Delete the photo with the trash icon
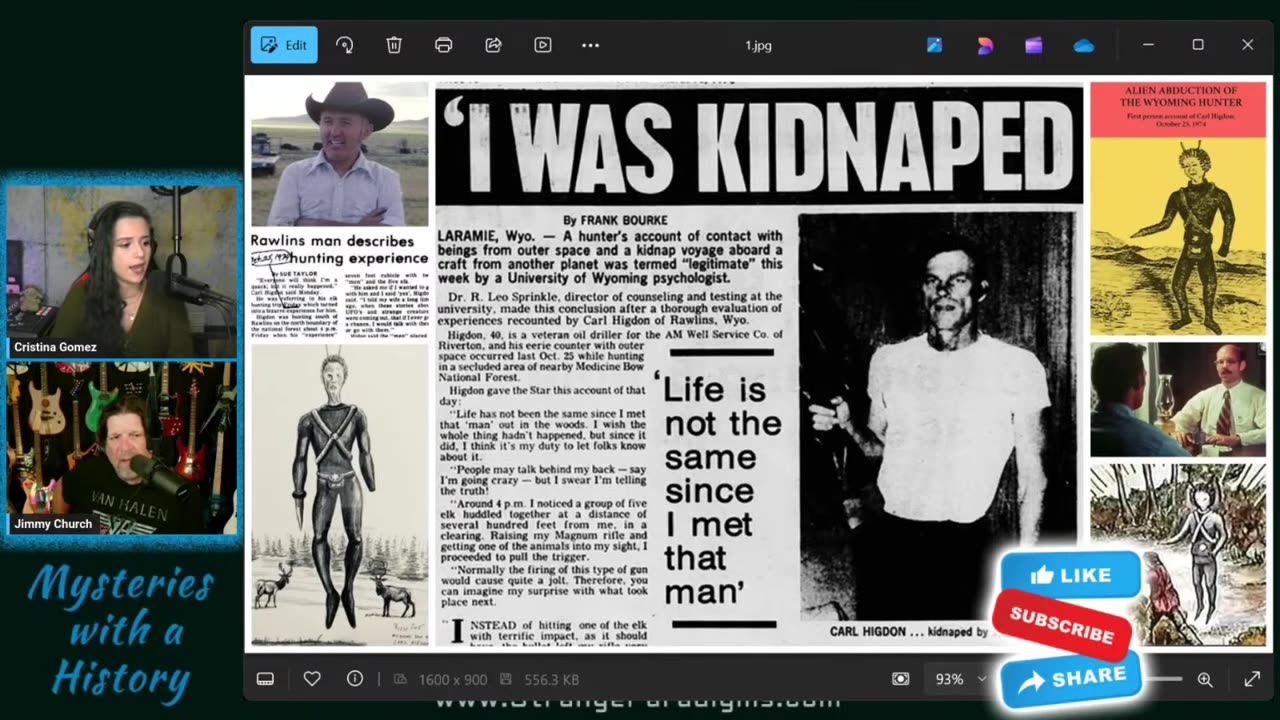 [x=394, y=45]
